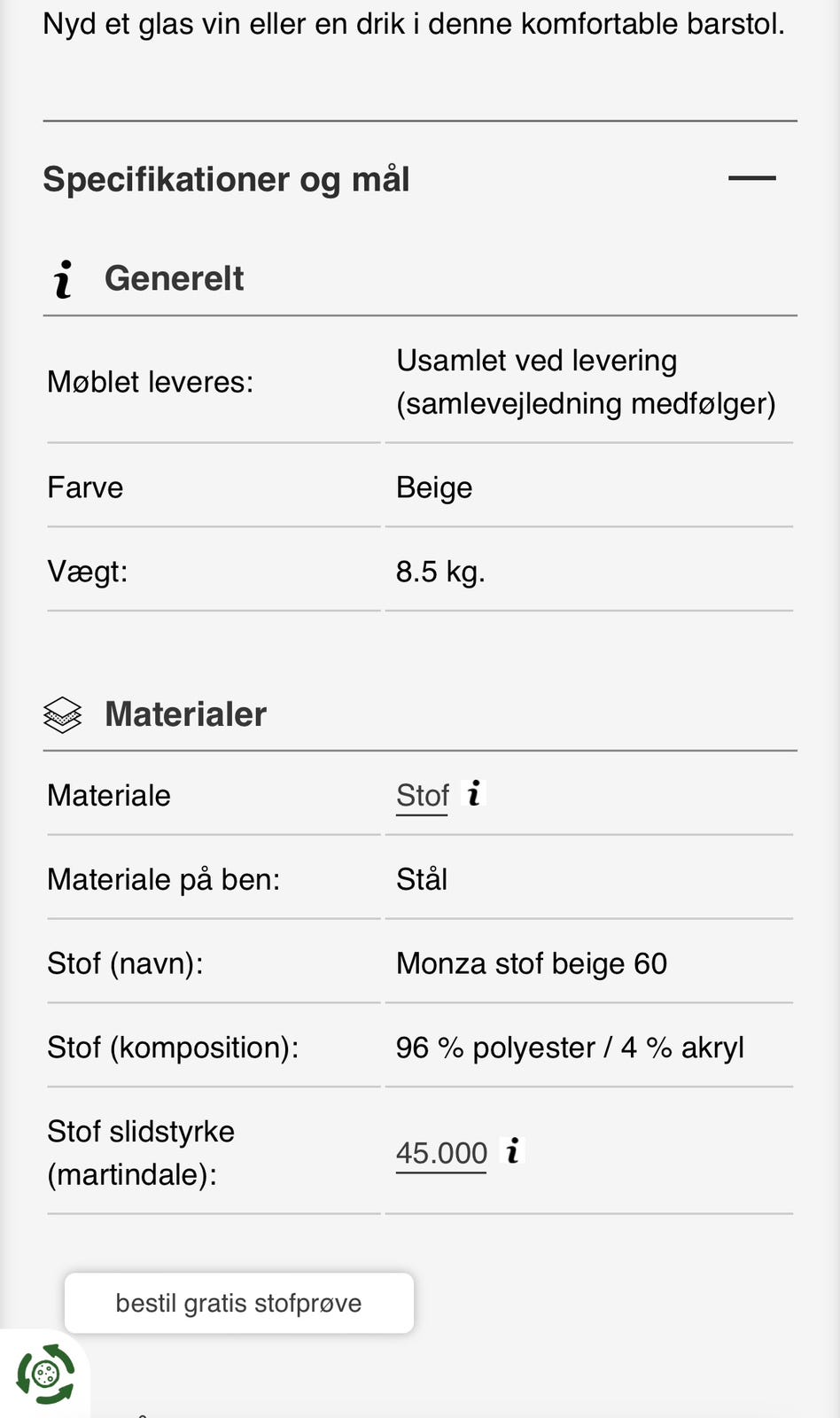Select the Materialer section title
The image size is (840, 1418).
(x=185, y=714)
